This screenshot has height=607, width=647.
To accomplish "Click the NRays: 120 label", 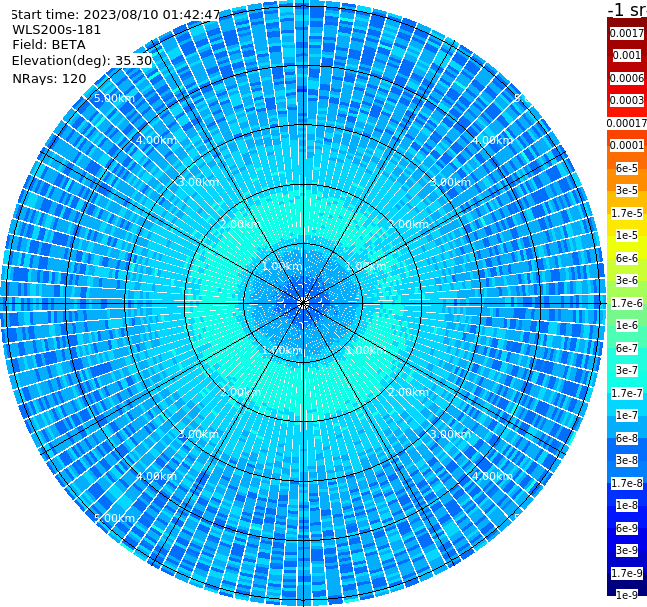I will 49,79.
